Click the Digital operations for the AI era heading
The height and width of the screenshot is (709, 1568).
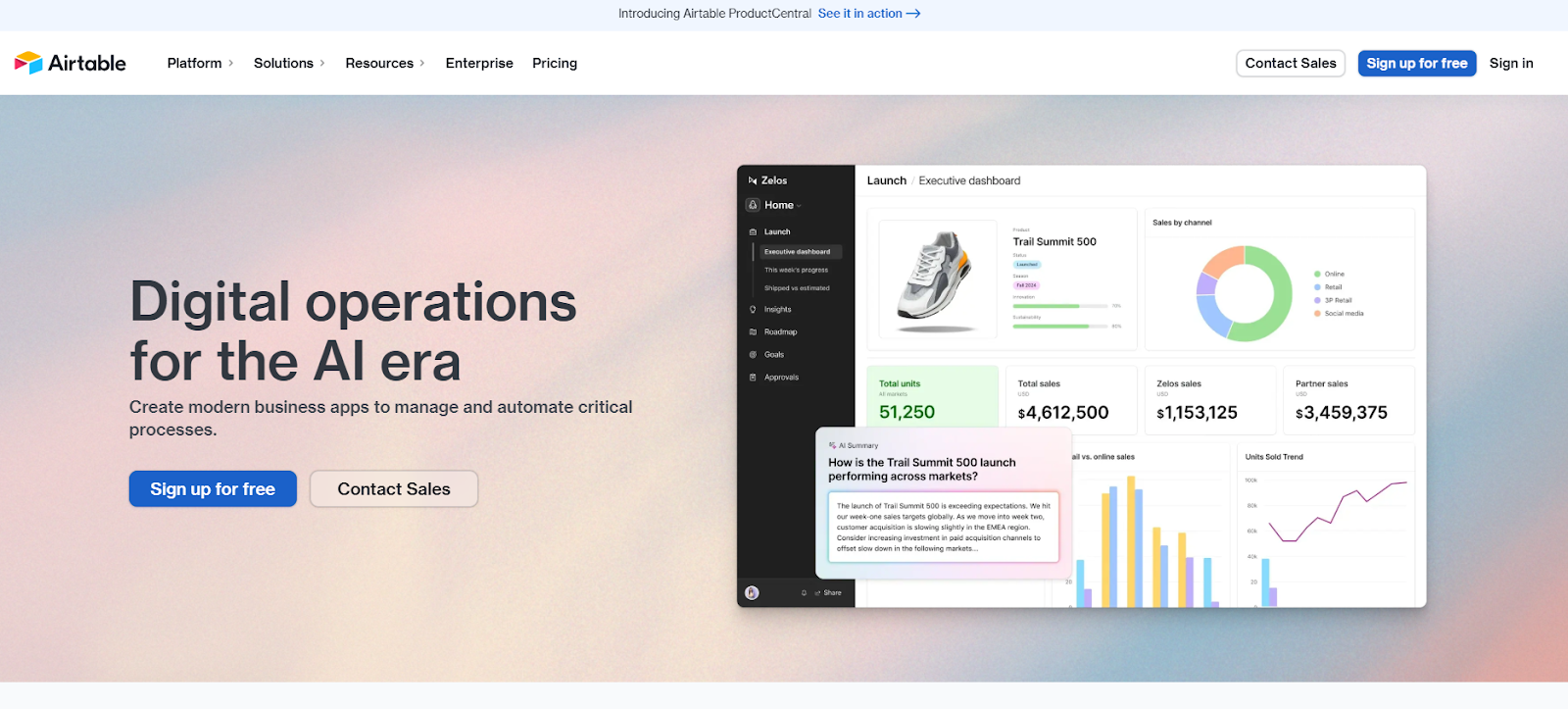tap(353, 331)
